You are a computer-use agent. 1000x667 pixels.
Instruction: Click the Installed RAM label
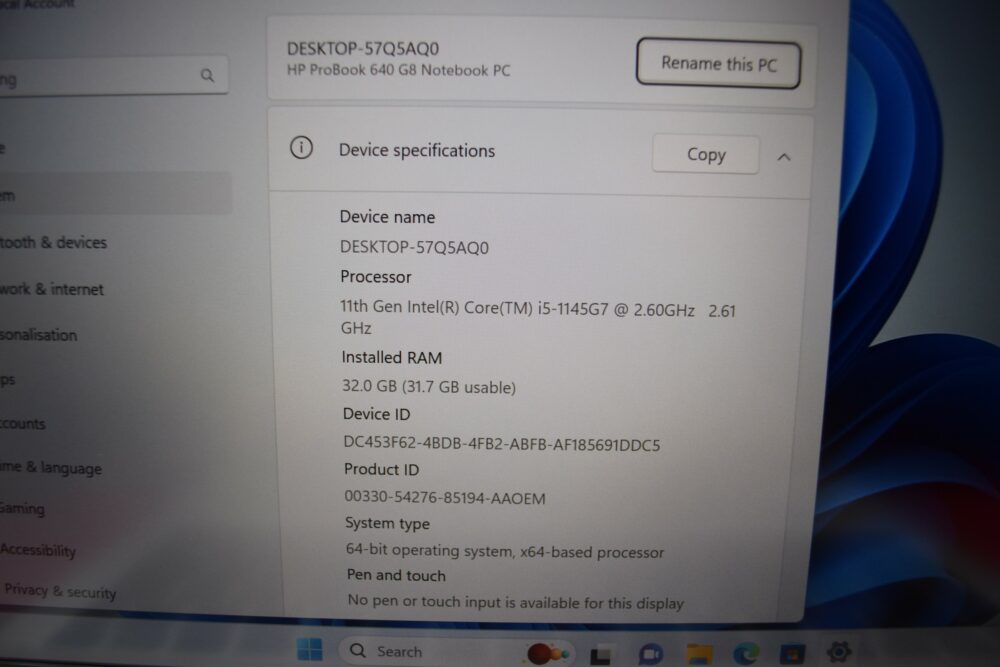tap(392, 357)
